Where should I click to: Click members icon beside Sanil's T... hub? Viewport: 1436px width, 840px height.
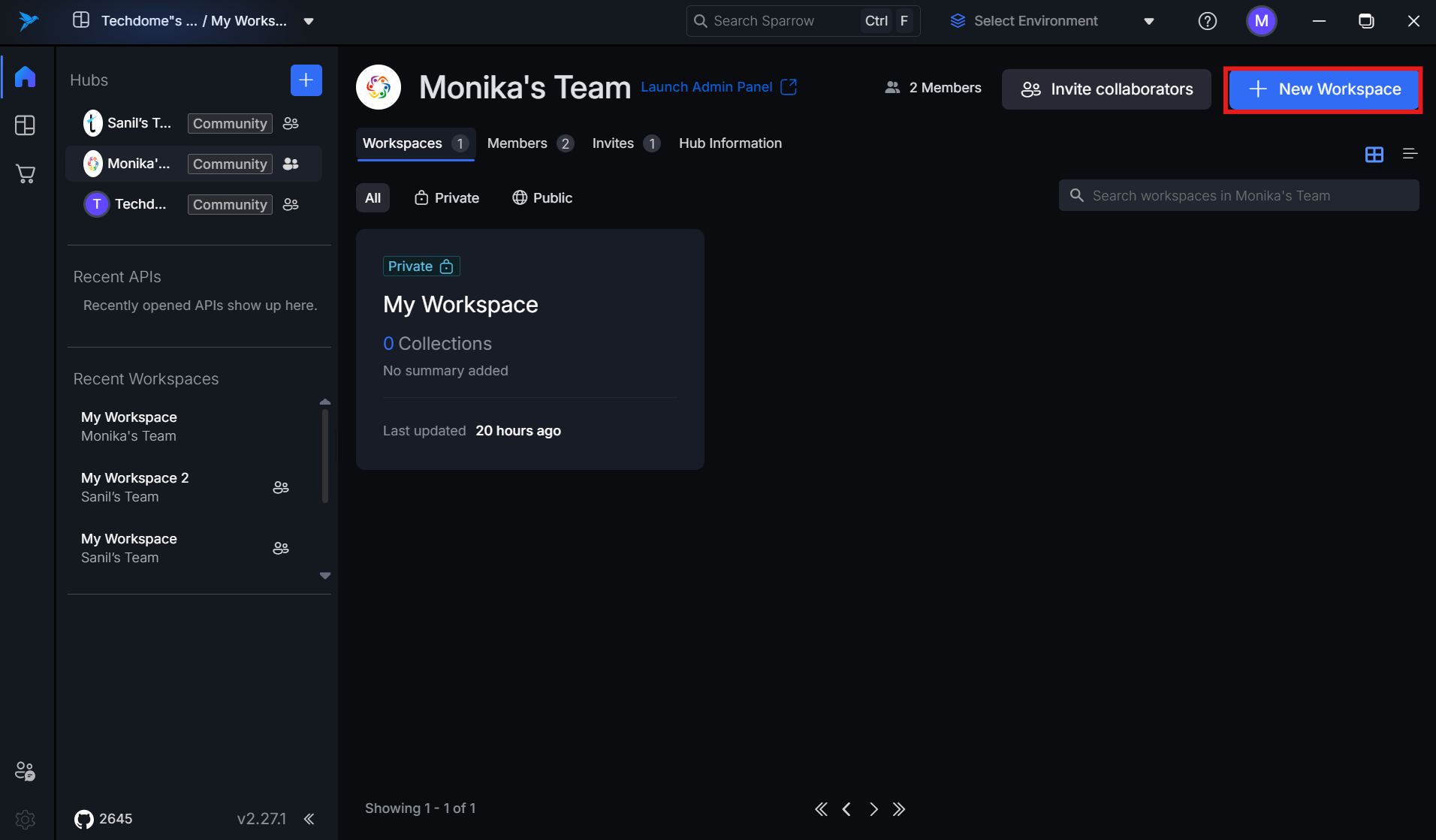(291, 123)
